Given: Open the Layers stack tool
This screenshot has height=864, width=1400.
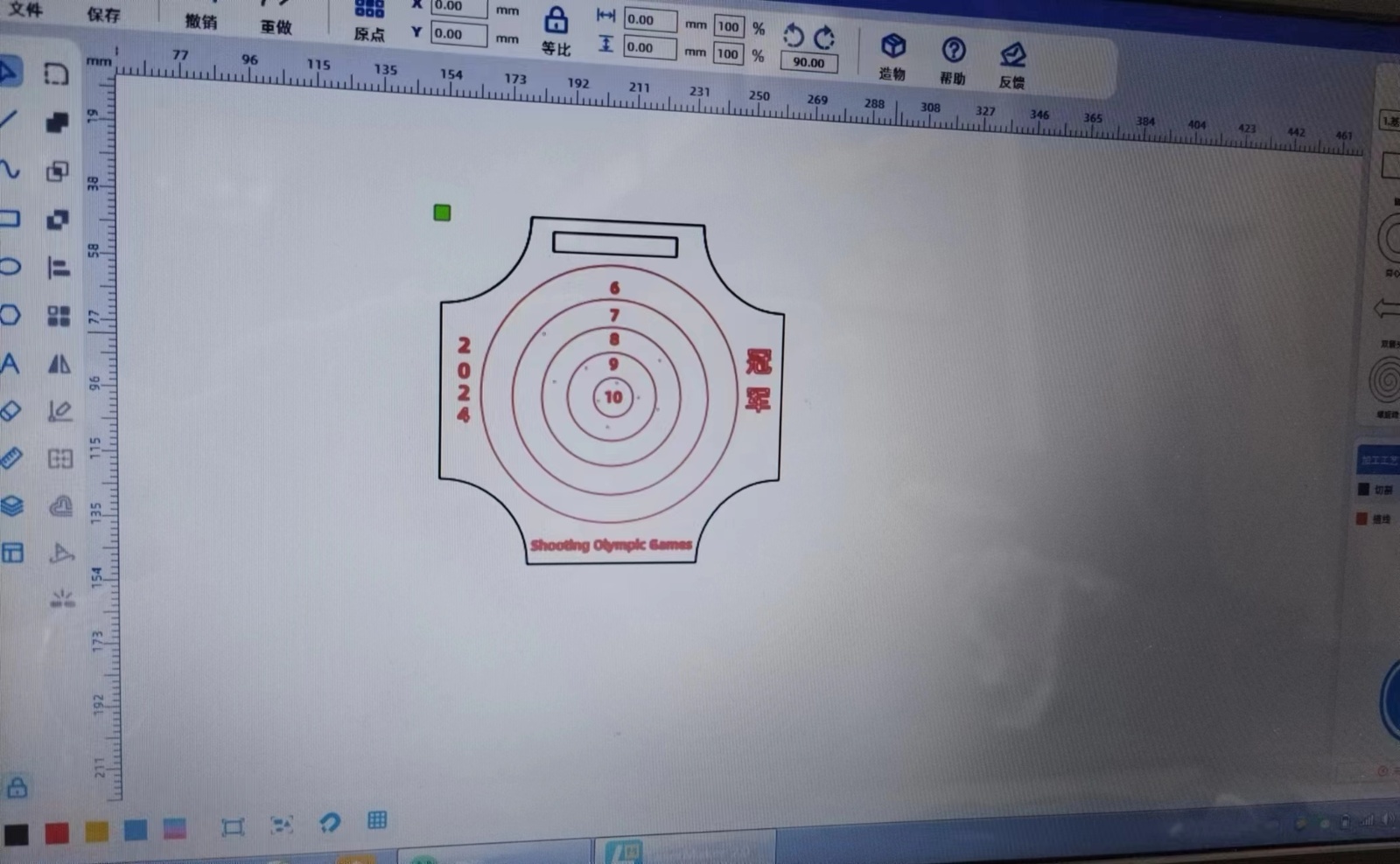Looking at the screenshot, I should pos(11,506).
